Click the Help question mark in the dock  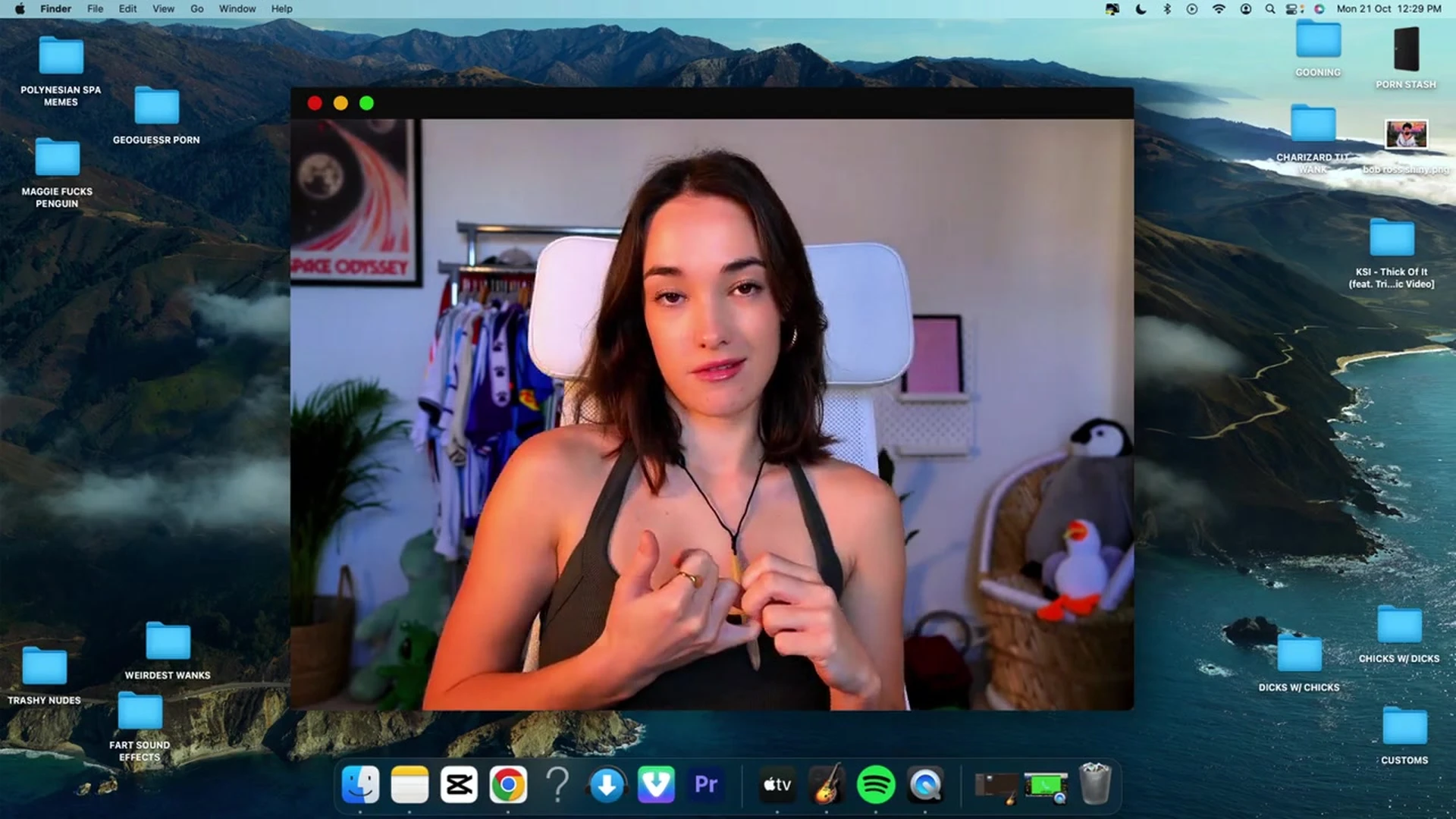pyautogui.click(x=558, y=785)
